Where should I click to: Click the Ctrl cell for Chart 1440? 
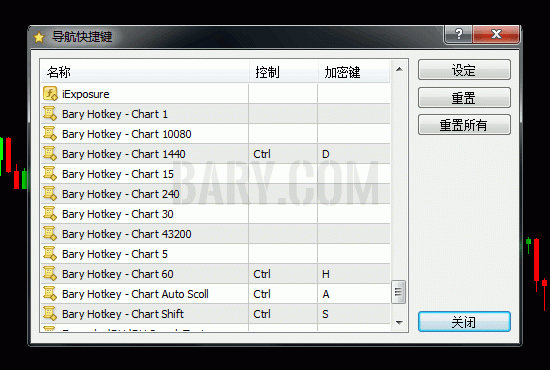283,154
